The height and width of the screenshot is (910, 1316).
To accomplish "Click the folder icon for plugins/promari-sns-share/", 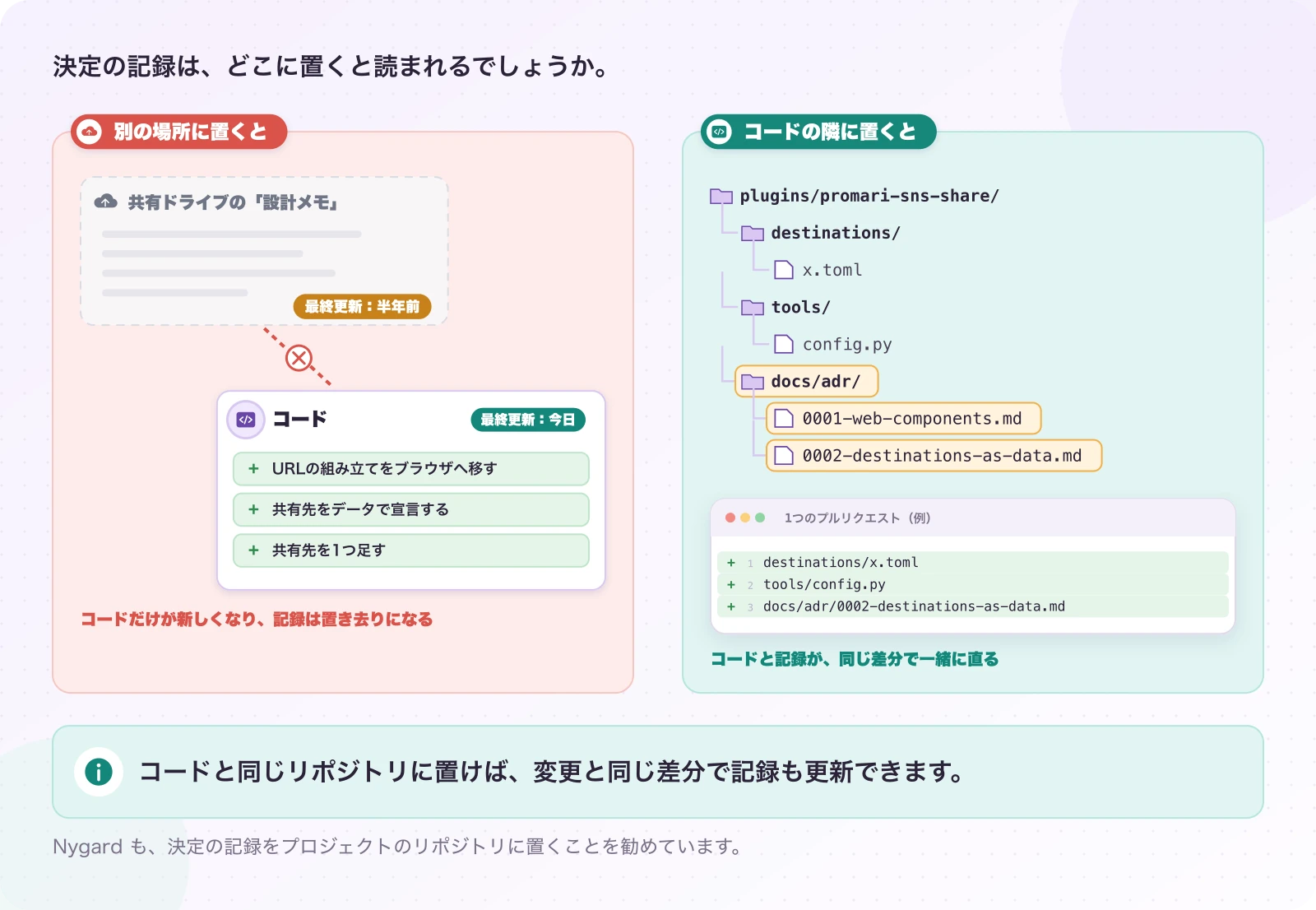I will coord(721,196).
